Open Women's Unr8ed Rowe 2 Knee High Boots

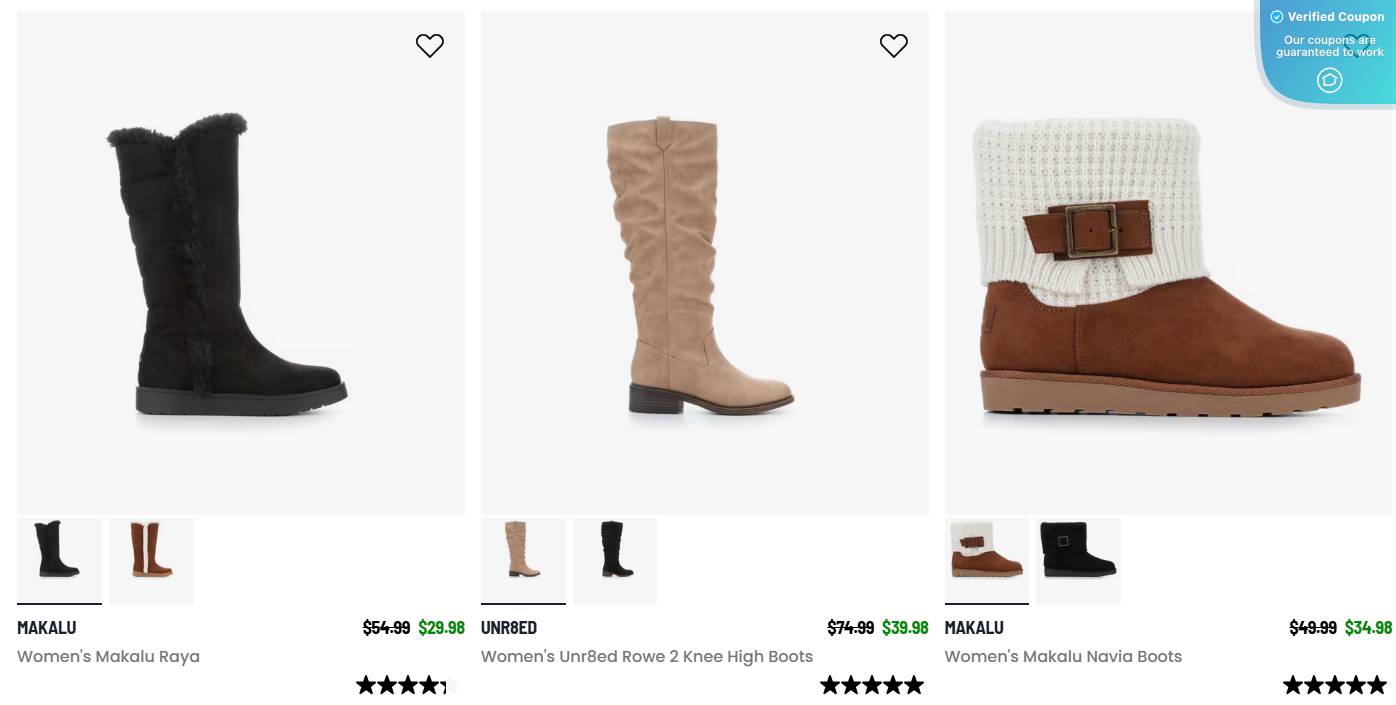click(x=646, y=656)
